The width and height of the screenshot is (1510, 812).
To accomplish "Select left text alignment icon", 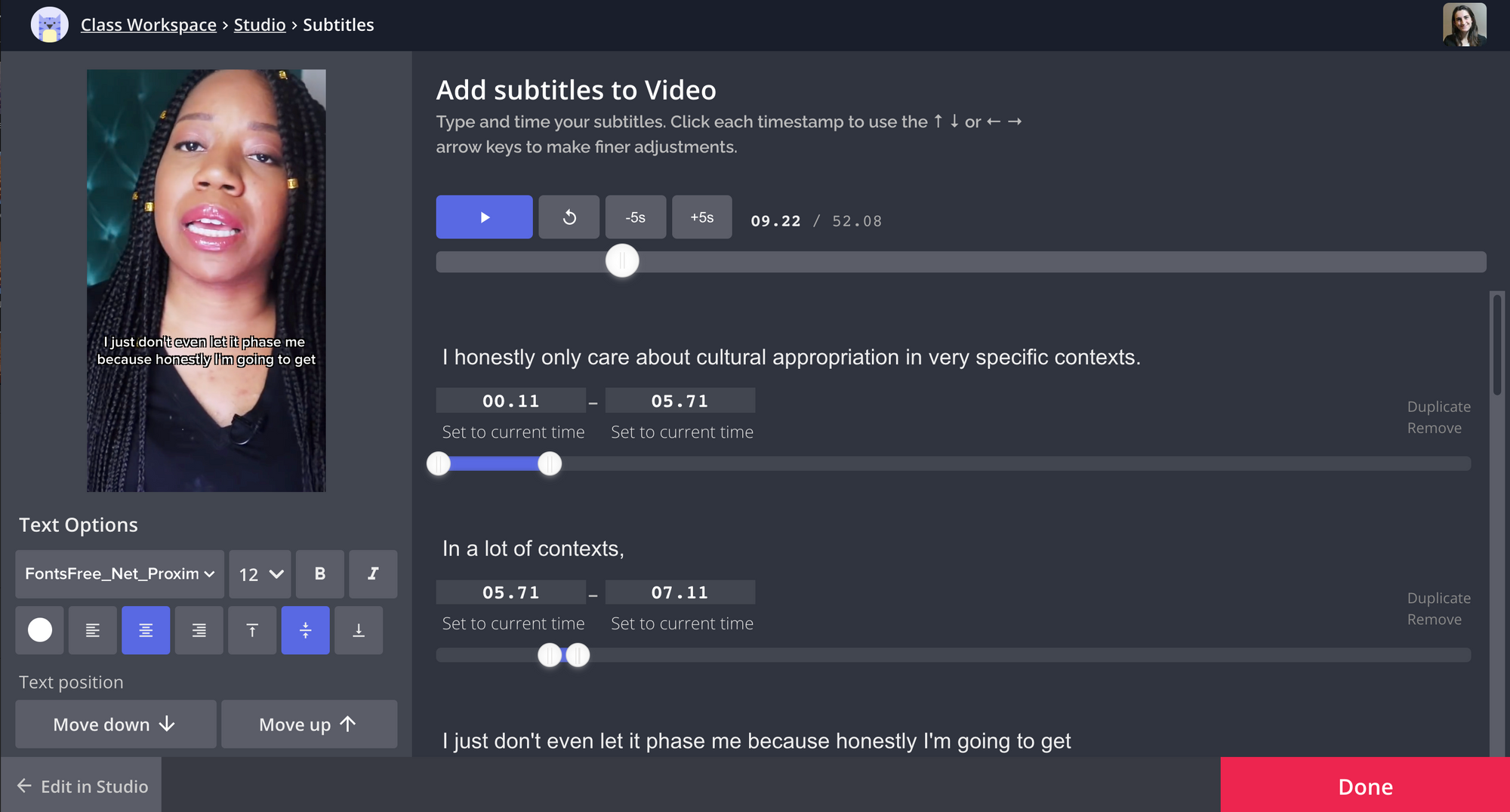I will click(x=93, y=630).
